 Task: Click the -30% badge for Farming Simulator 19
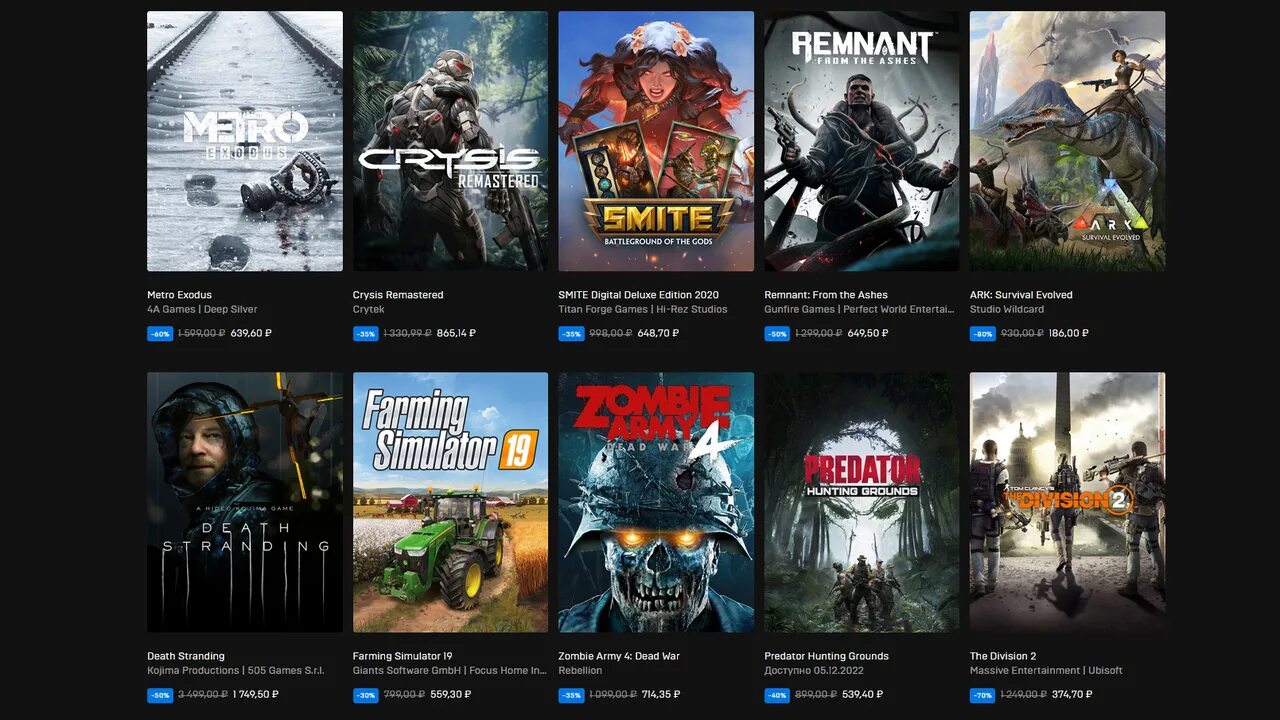point(366,694)
